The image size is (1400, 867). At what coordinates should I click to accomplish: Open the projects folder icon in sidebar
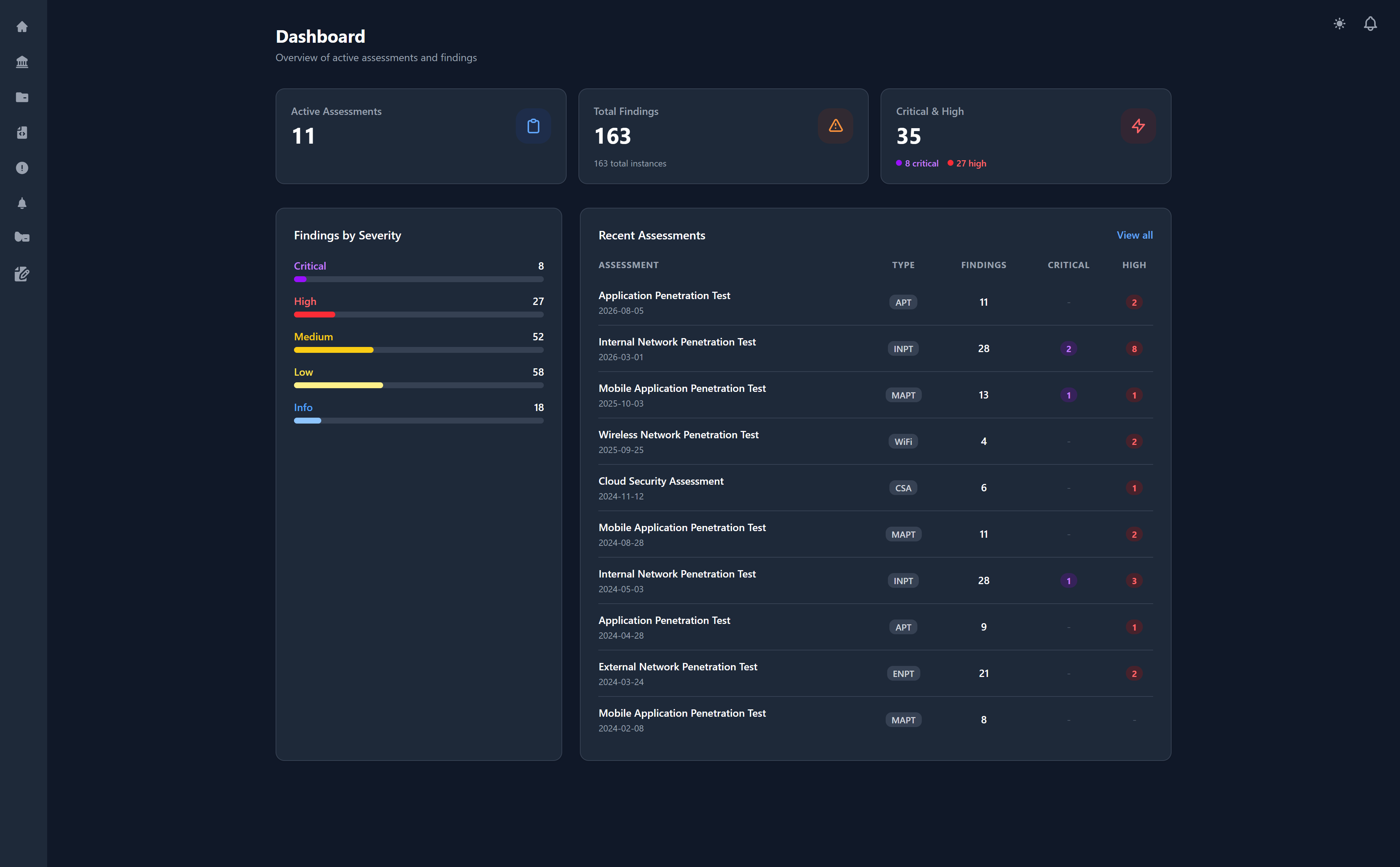coord(22,97)
